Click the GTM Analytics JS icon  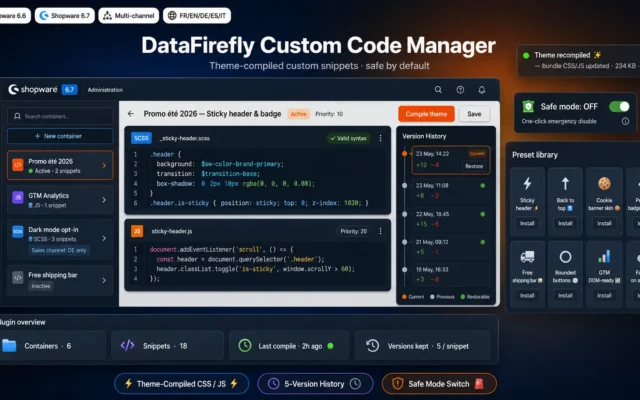[x=18, y=198]
